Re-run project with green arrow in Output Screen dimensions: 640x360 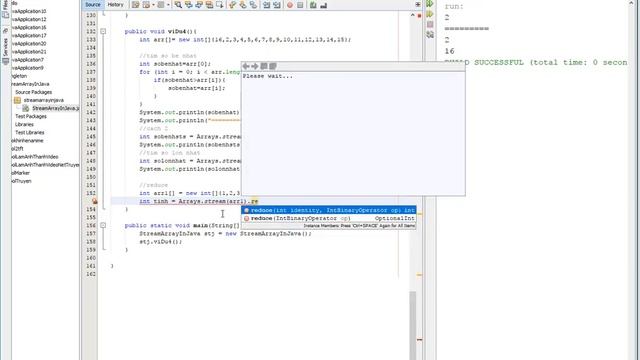[430, 4]
